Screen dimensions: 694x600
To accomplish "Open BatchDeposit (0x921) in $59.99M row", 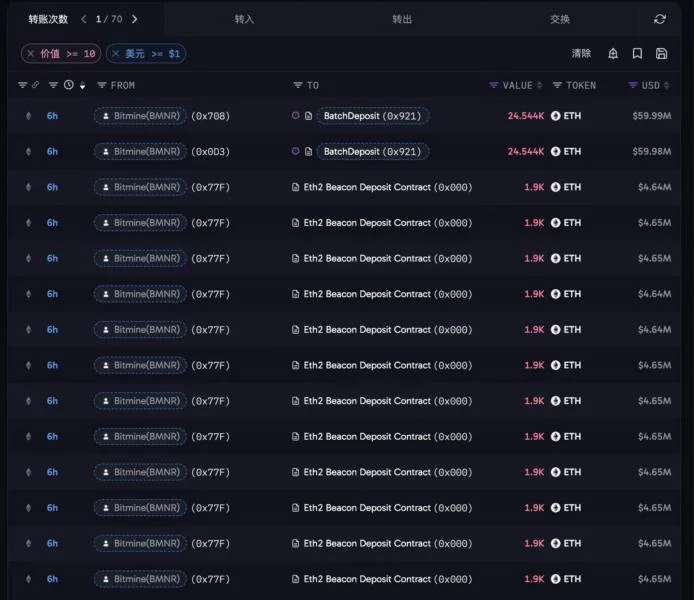I will pyautogui.click(x=373, y=116).
